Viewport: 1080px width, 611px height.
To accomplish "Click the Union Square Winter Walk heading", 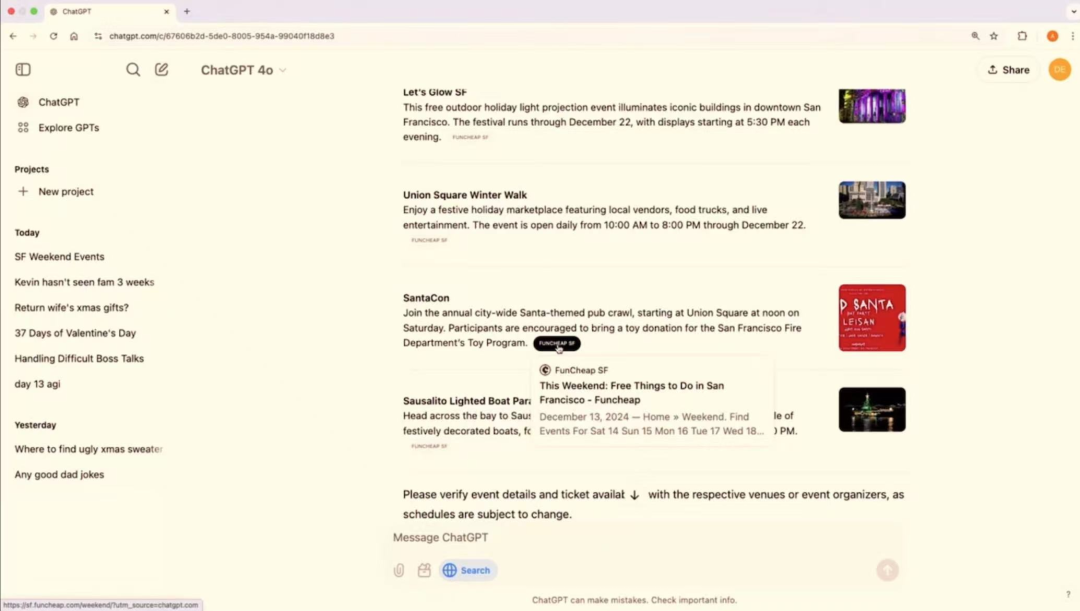I will 465,195.
